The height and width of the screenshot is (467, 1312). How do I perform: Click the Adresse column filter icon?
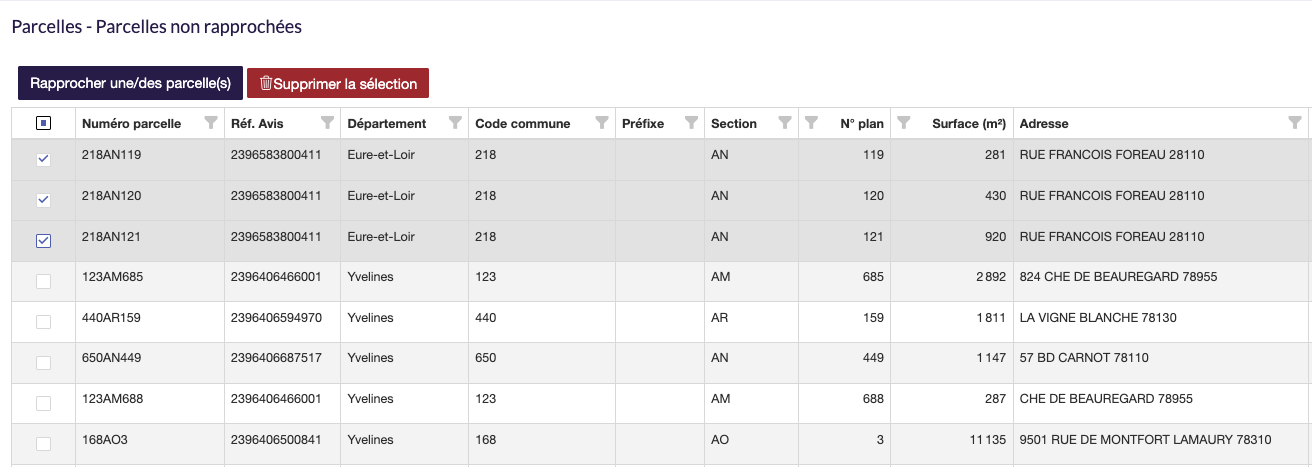pos(1295,123)
